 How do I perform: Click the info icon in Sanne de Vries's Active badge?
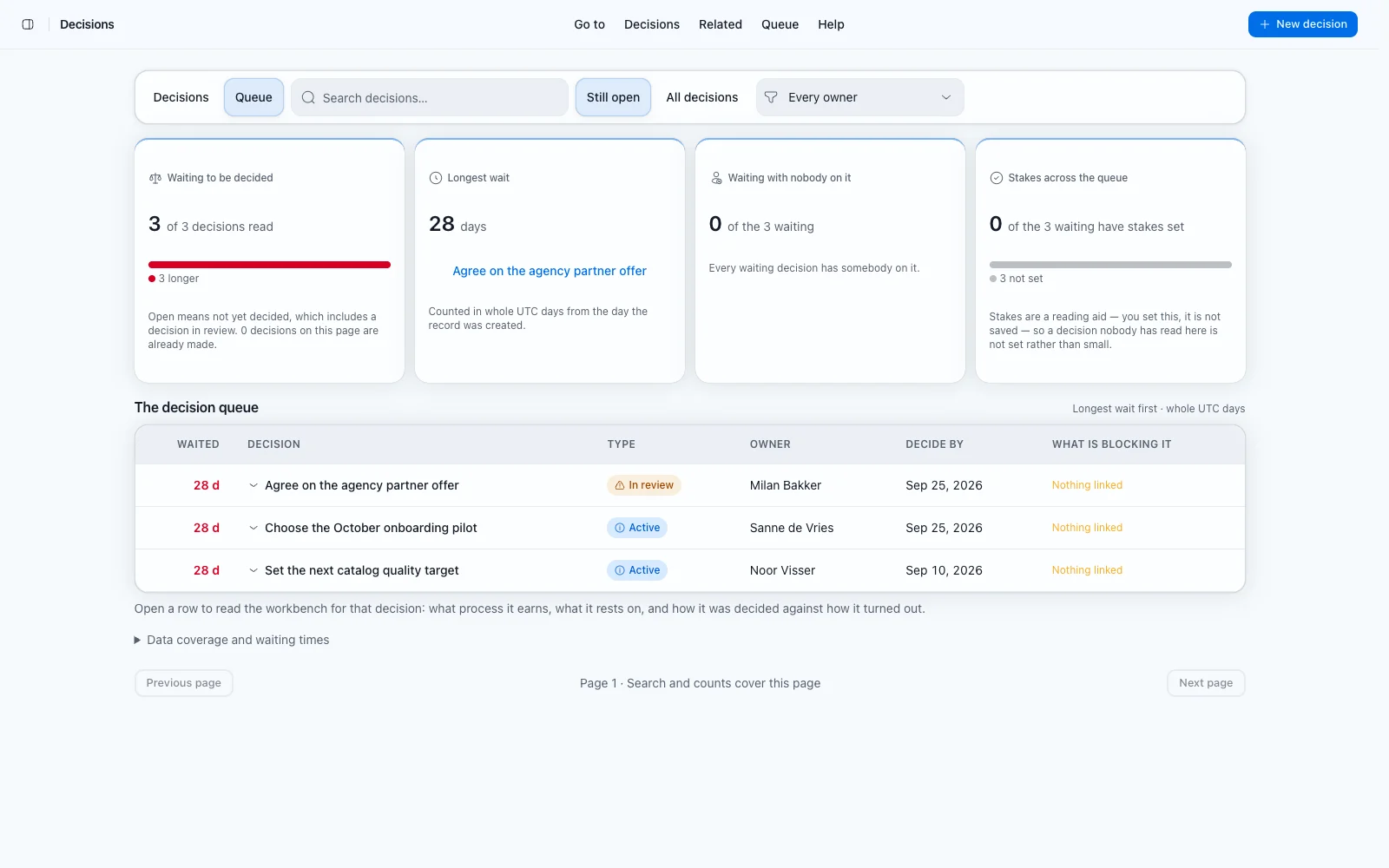tap(620, 528)
